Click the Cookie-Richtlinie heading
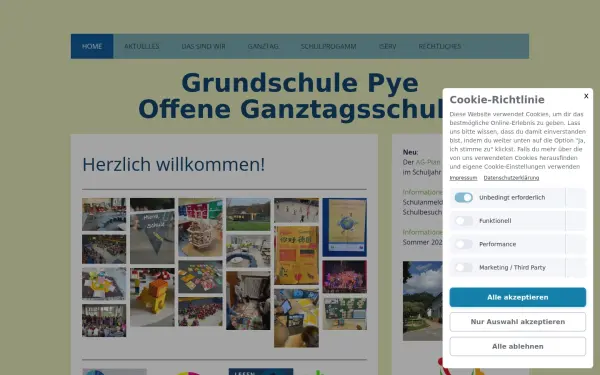The height and width of the screenshot is (375, 600). [497, 100]
